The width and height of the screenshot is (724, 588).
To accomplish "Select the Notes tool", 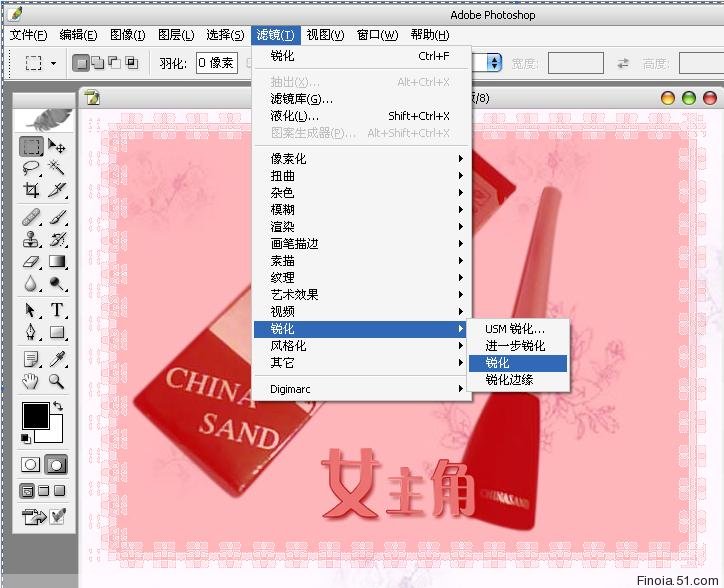I will point(31,359).
